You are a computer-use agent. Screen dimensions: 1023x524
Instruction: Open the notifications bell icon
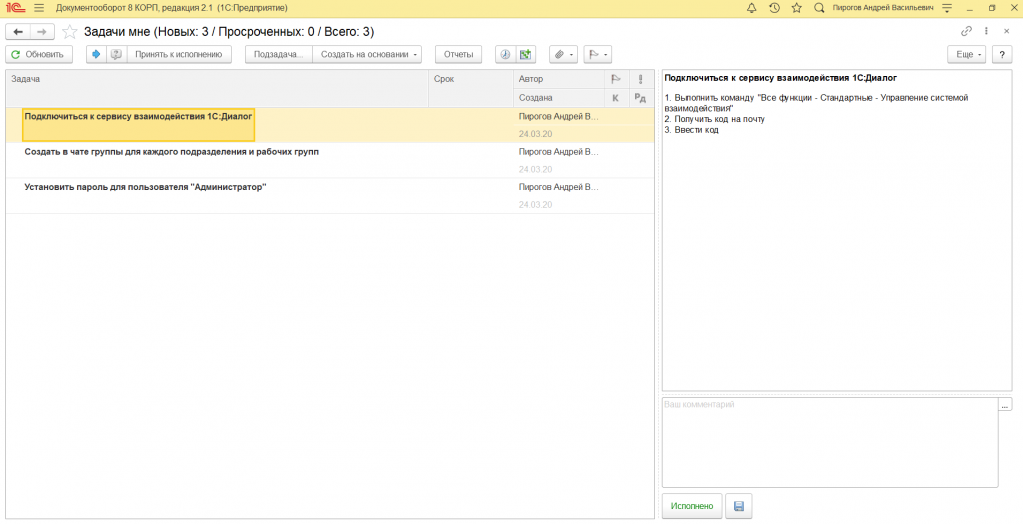[751, 8]
